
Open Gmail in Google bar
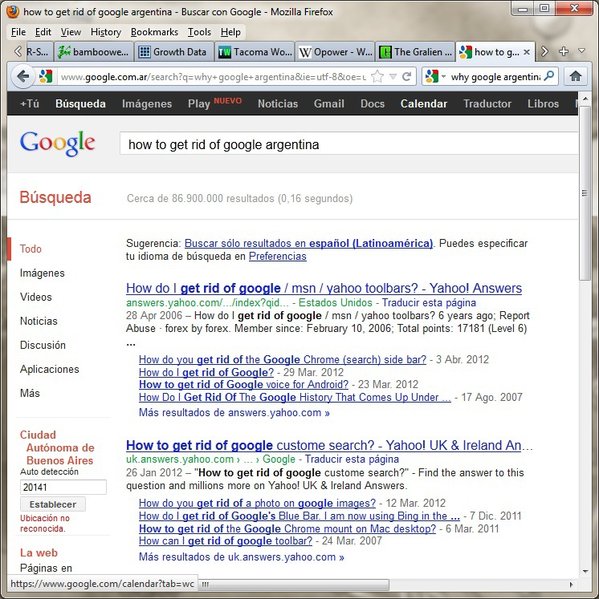click(329, 104)
